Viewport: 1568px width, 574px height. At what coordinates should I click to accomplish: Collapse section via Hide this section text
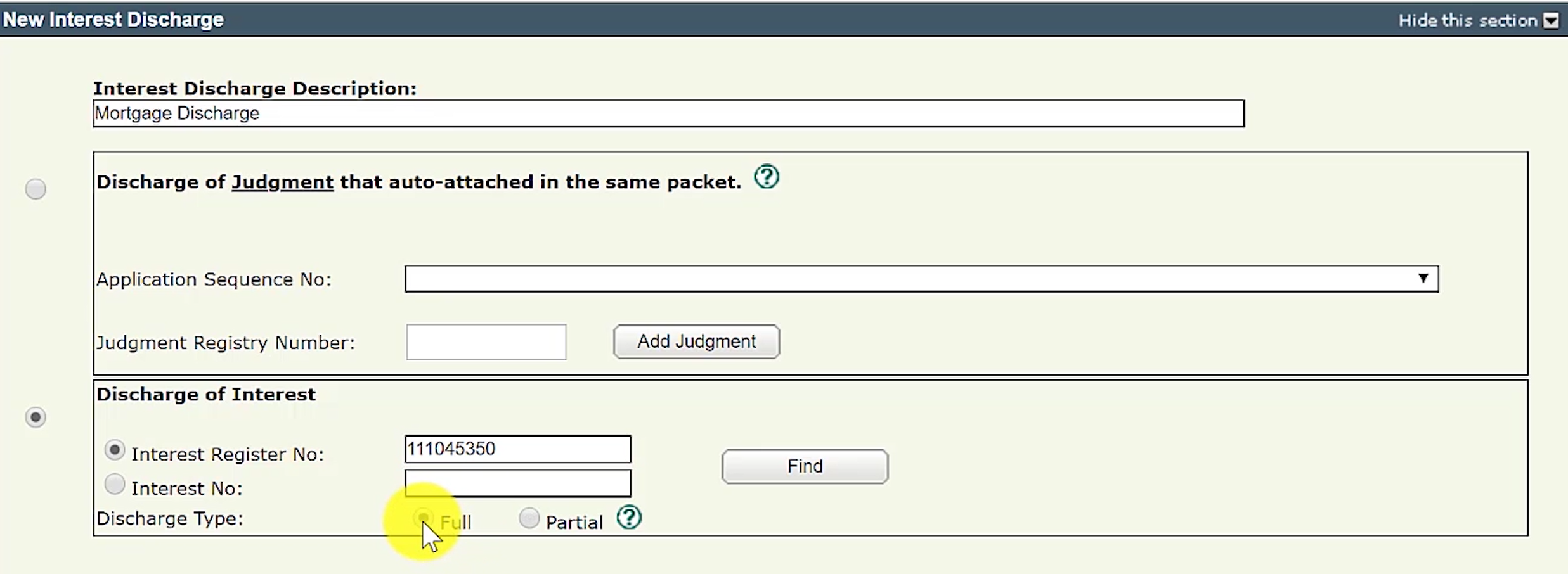click(x=1468, y=20)
